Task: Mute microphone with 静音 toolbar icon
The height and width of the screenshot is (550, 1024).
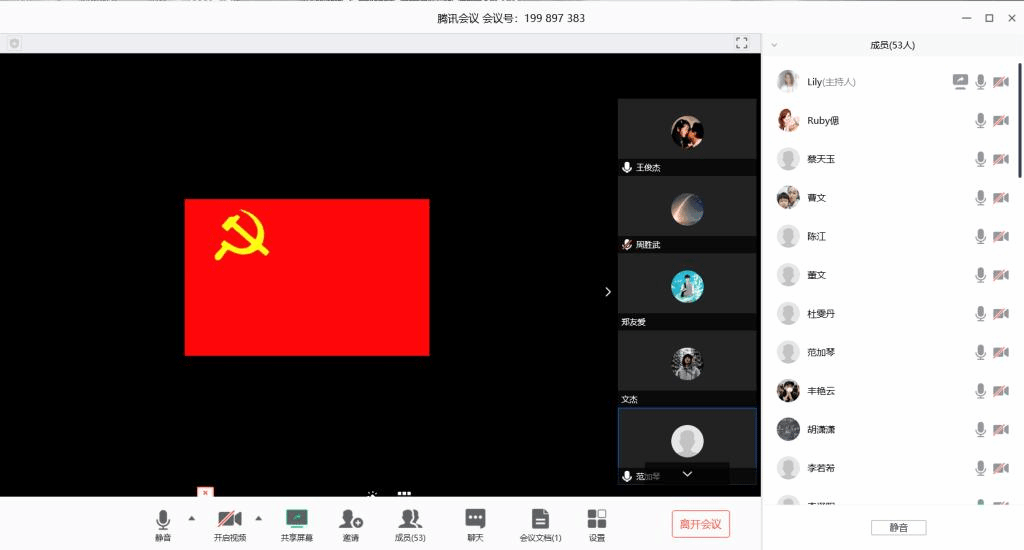Action: (163, 525)
